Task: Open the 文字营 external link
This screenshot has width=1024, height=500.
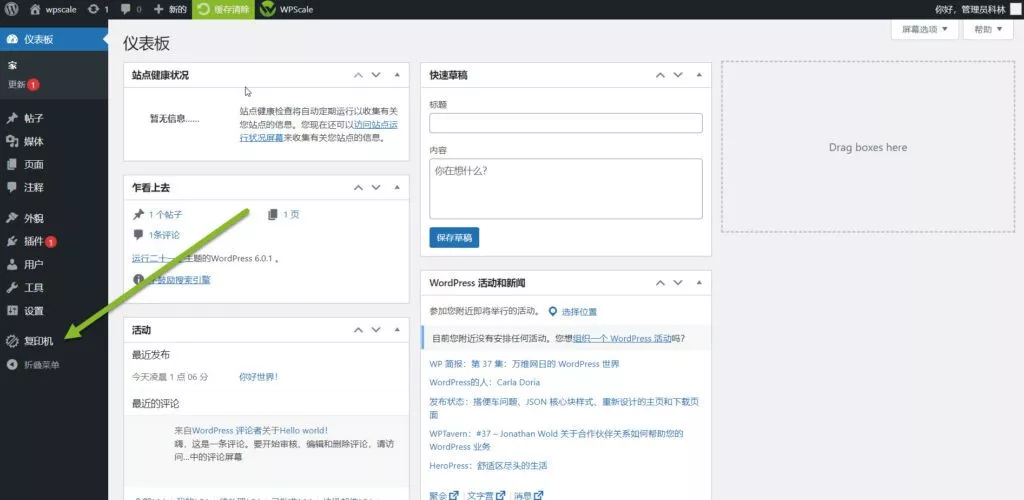Action: coord(486,495)
